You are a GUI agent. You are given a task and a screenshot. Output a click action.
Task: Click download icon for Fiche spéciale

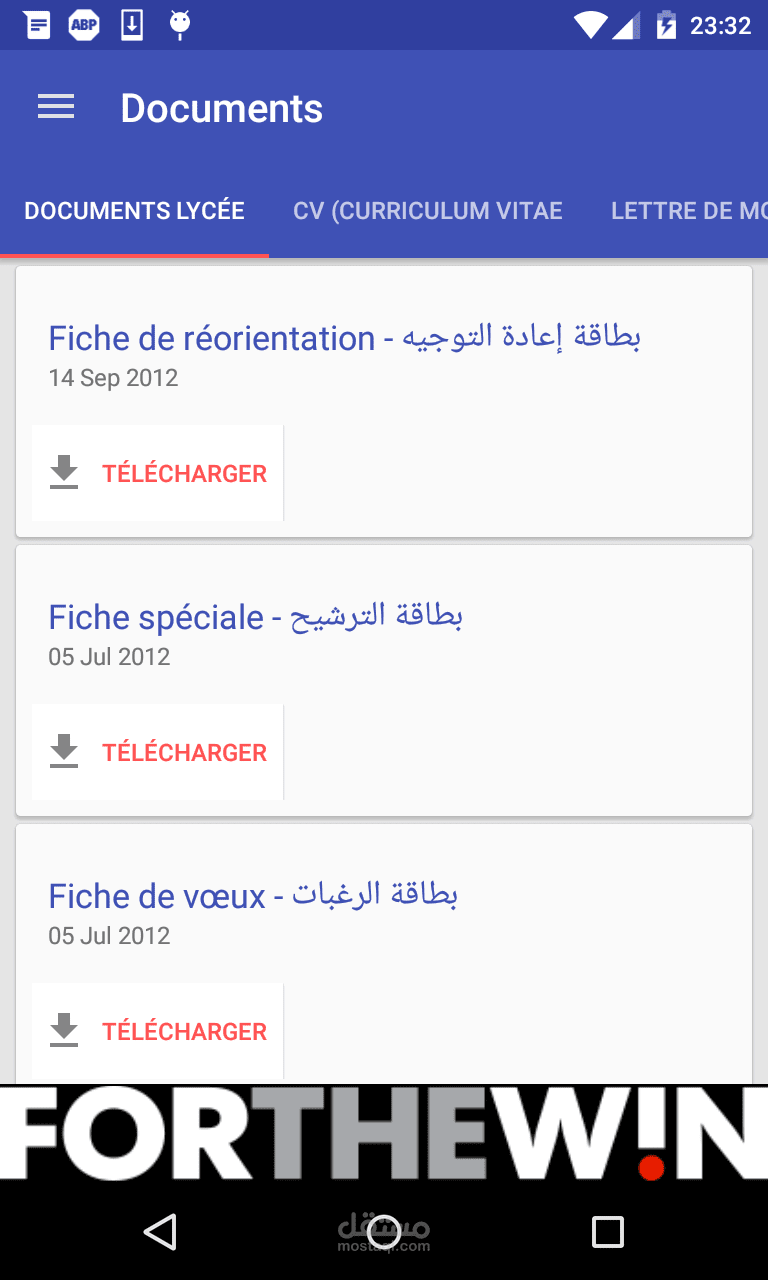pos(64,752)
